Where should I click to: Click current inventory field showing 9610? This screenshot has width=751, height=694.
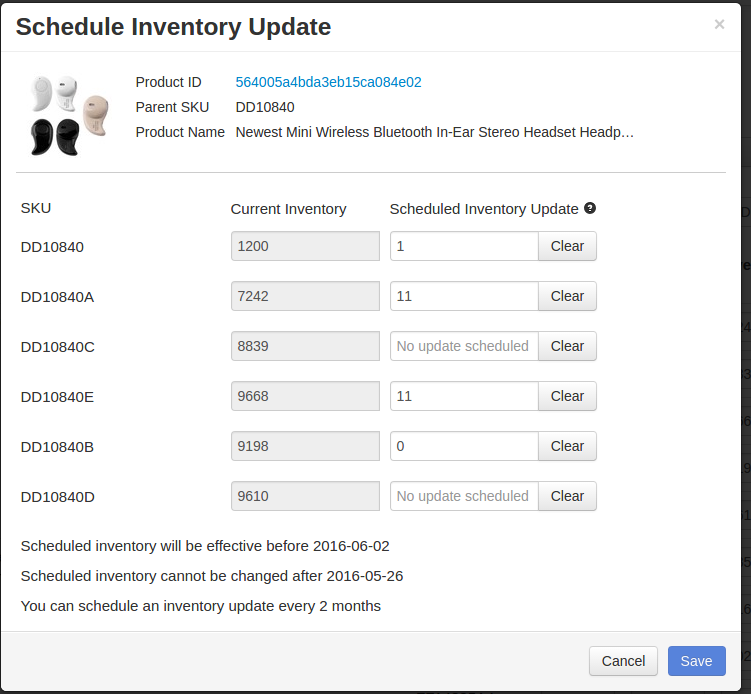pos(305,496)
